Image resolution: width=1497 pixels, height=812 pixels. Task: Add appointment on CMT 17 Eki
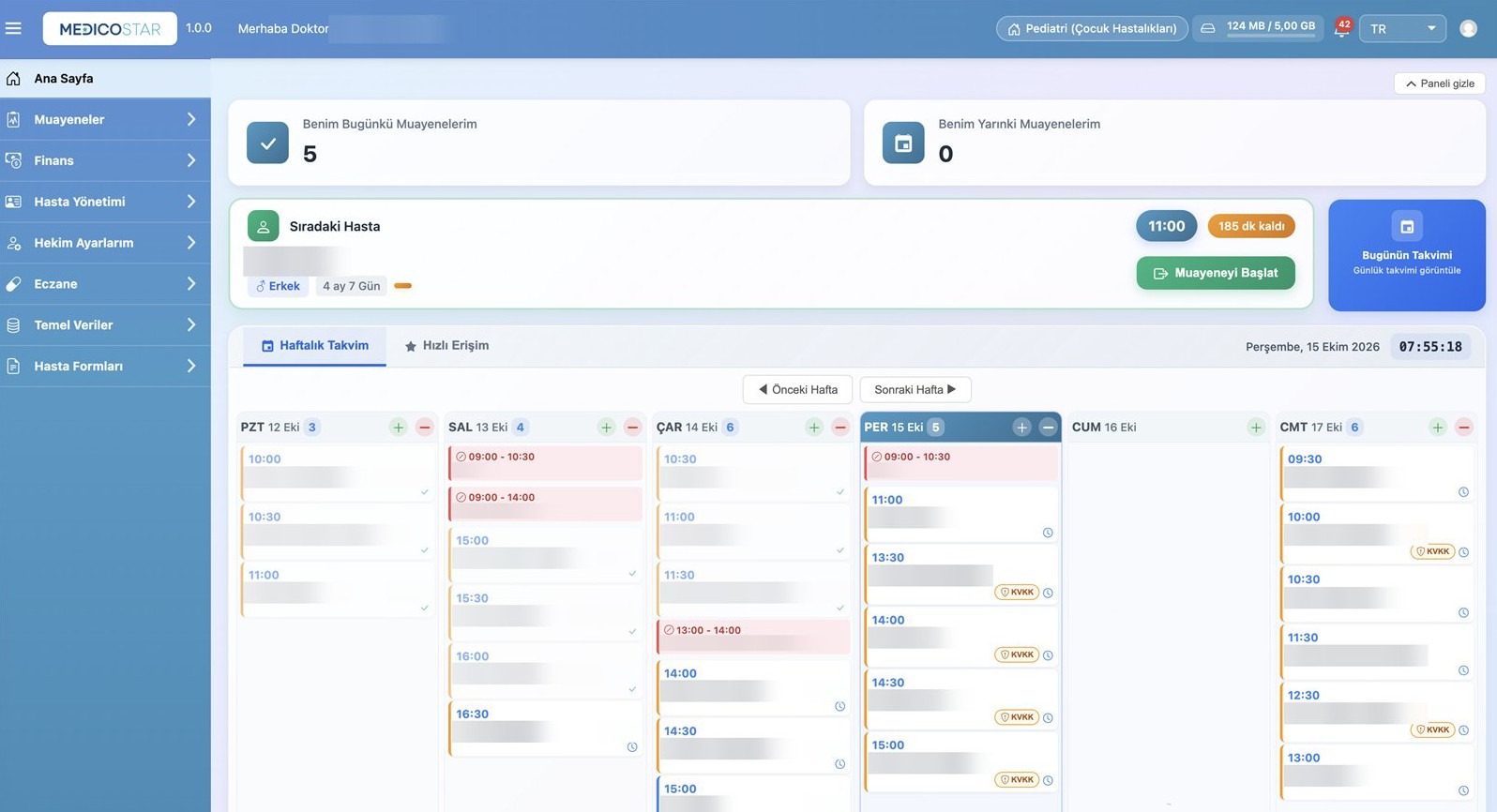pos(1438,428)
